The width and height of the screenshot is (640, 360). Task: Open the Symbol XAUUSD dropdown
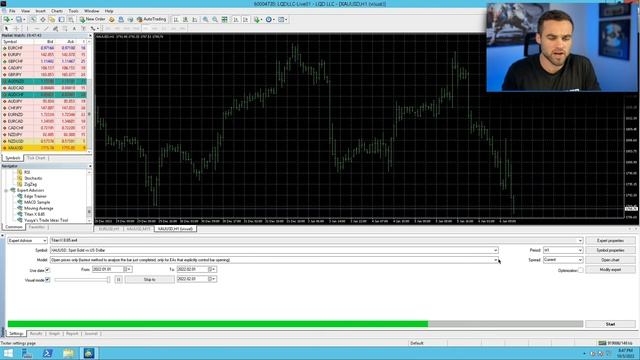click(274, 250)
